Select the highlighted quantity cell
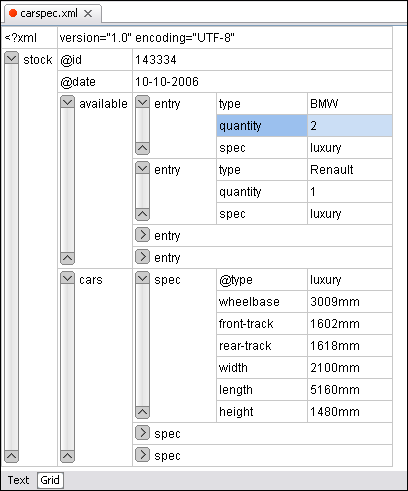The width and height of the screenshot is (408, 491). tap(262, 126)
